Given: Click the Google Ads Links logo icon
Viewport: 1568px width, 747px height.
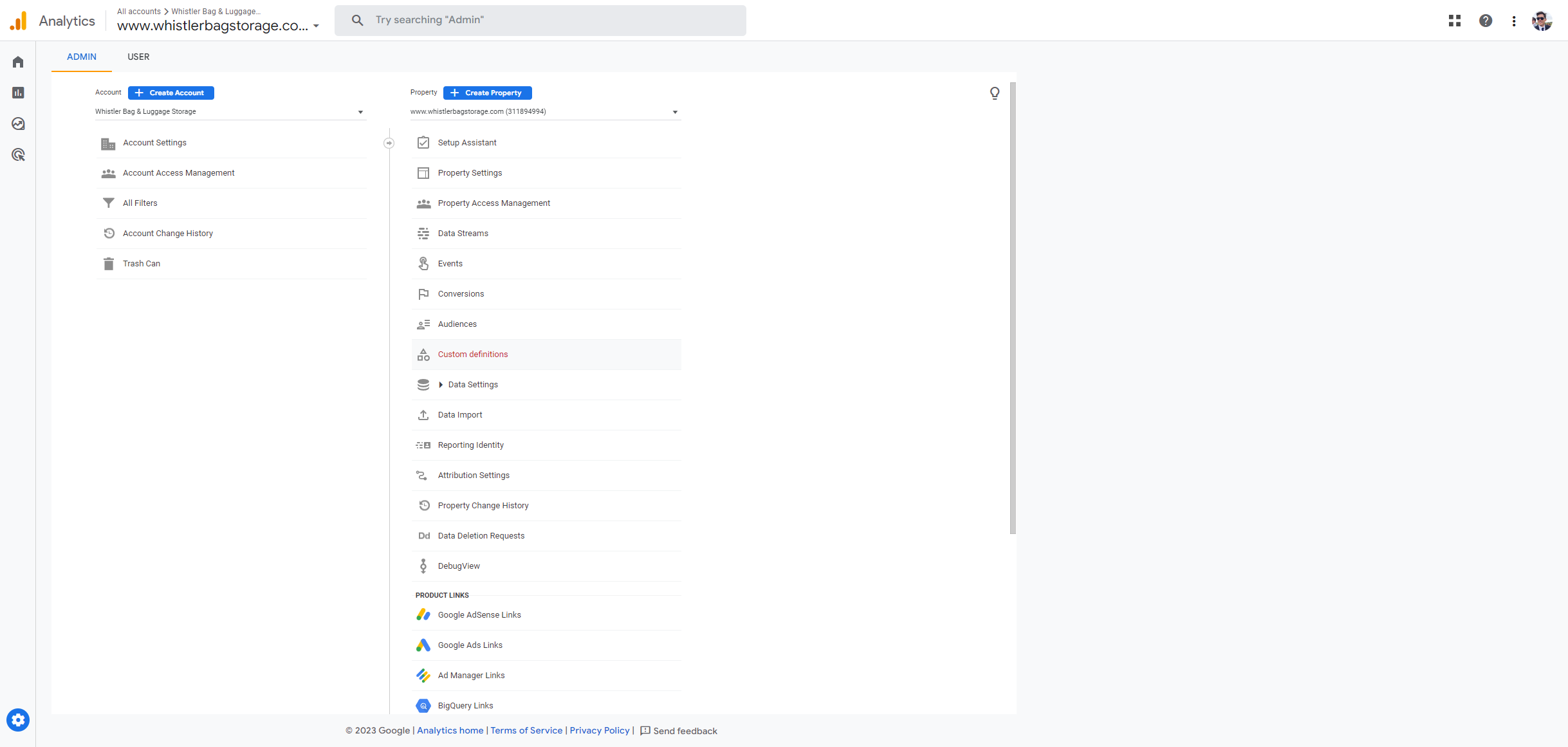Looking at the screenshot, I should tap(423, 645).
